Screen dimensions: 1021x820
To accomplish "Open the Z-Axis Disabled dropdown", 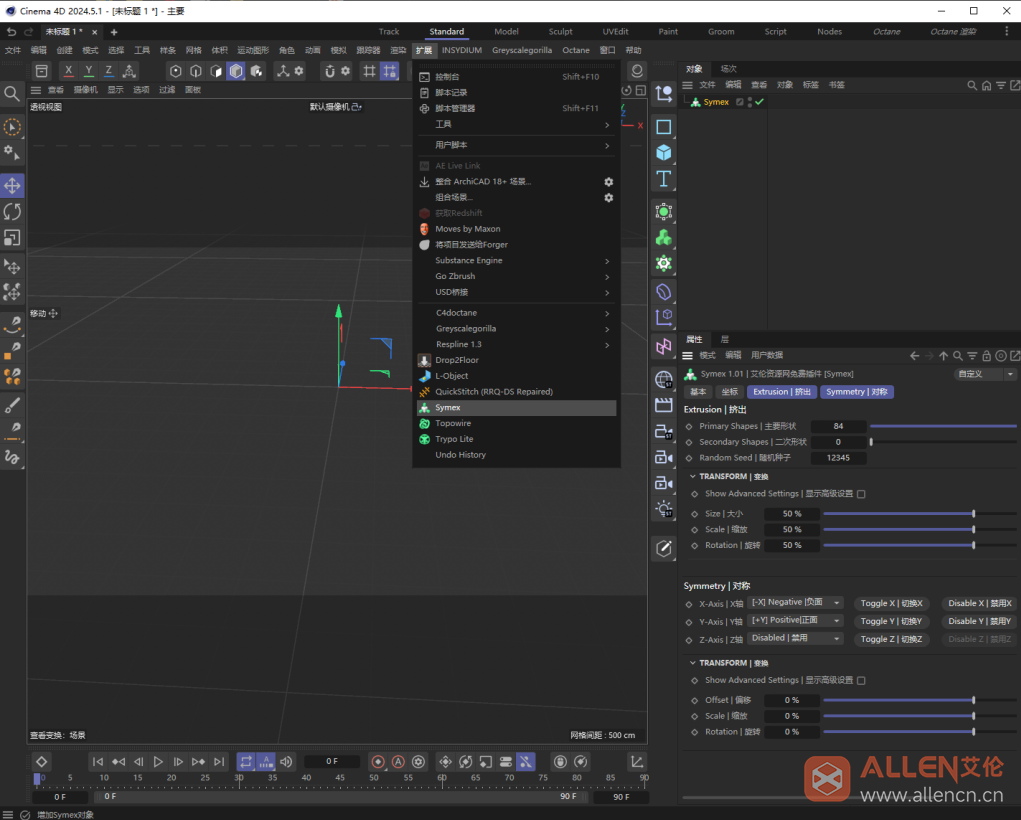I will click(795, 639).
